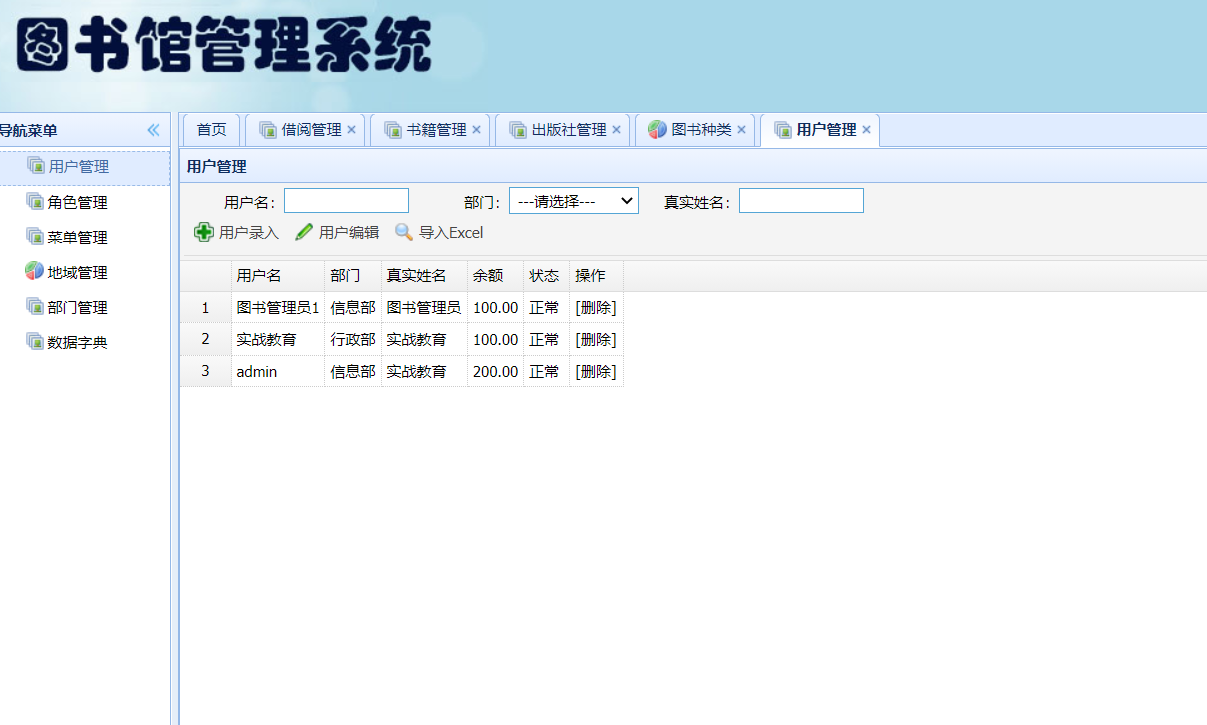Click the pencil 用户编辑 icon
Screen dimensions: 1207x725
304,232
